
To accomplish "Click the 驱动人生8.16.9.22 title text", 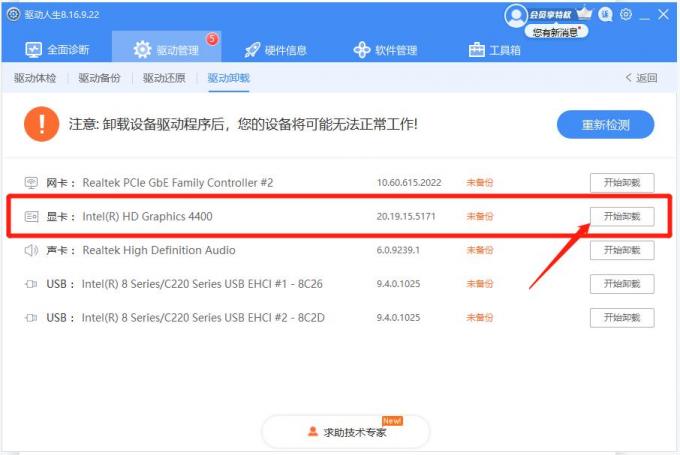I will [x=62, y=15].
